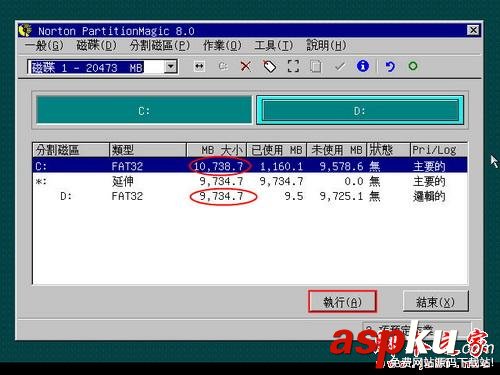
Task: Click the 分割磁區 column header
Action: 71,150
